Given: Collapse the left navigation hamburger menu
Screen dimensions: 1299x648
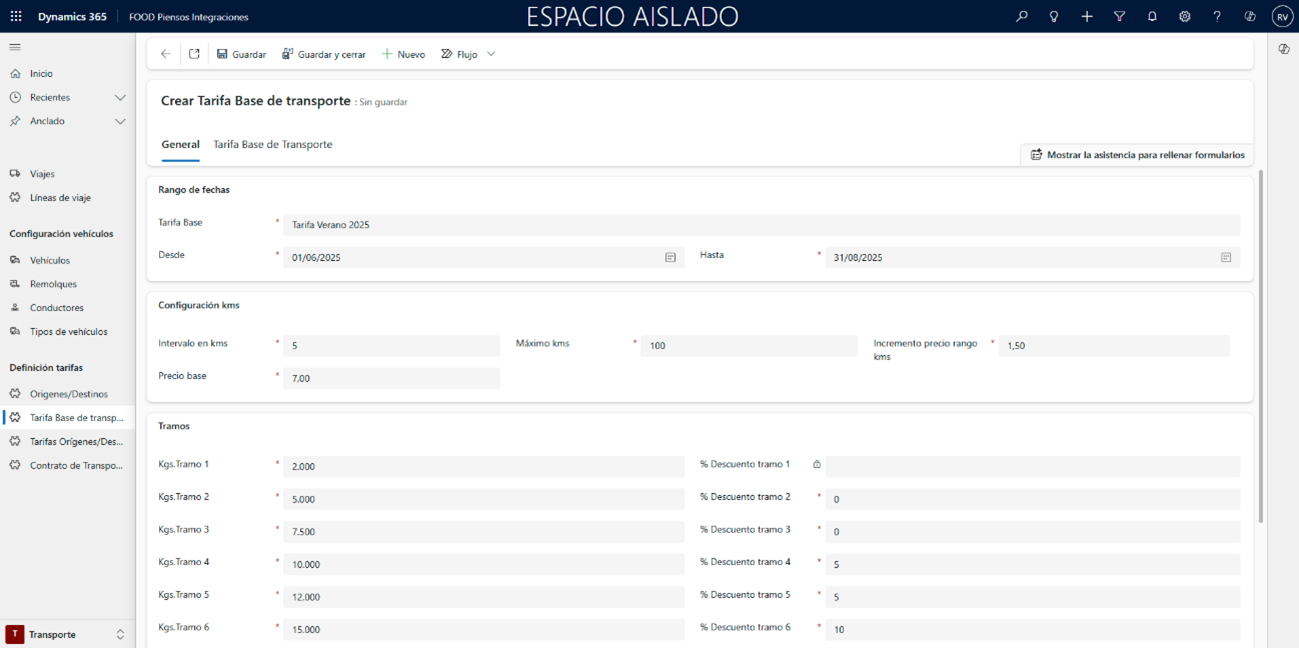Looking at the screenshot, I should 15,47.
